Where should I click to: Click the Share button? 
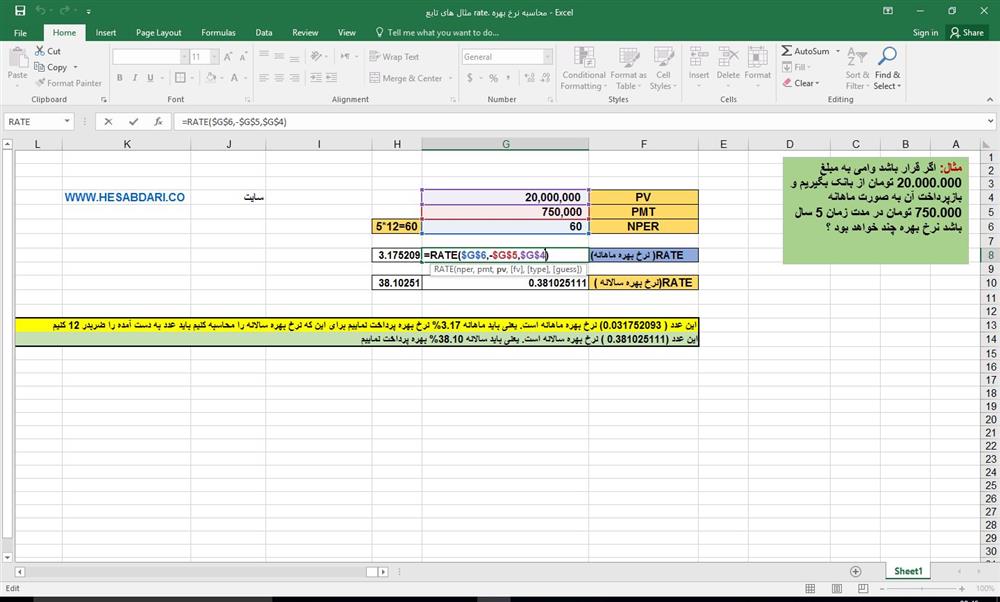click(x=967, y=32)
